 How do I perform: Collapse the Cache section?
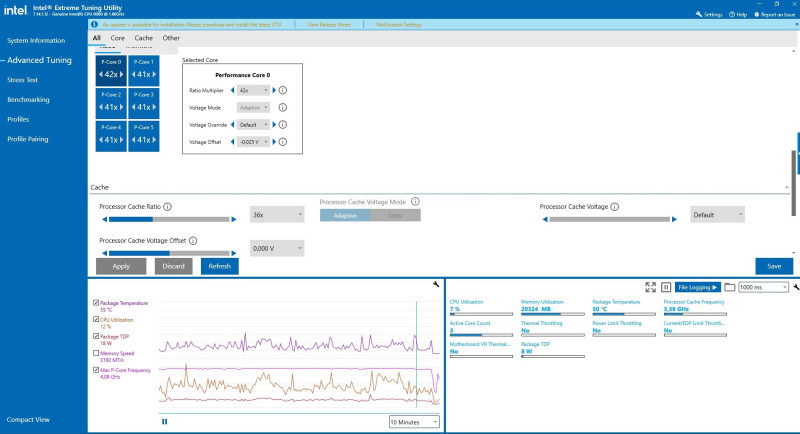pyautogui.click(x=787, y=187)
